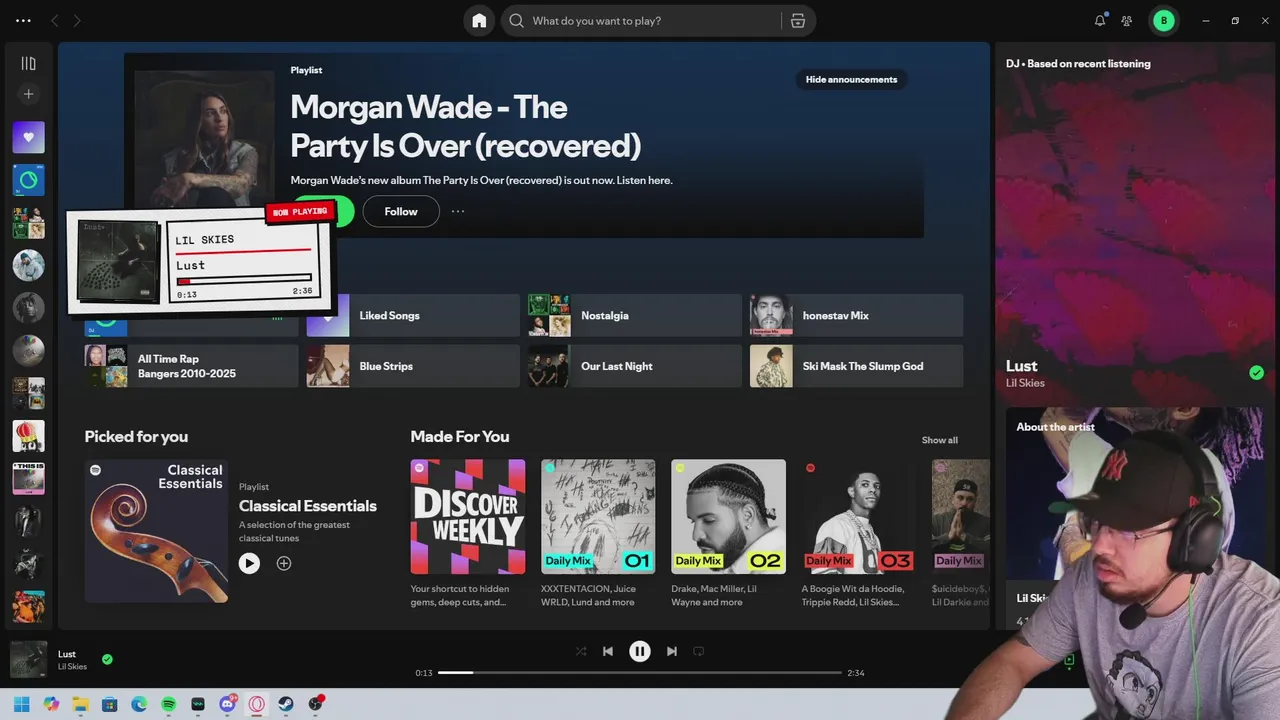Open File Explorer from taskbar
Screen dimensions: 1280x720
coord(81,704)
